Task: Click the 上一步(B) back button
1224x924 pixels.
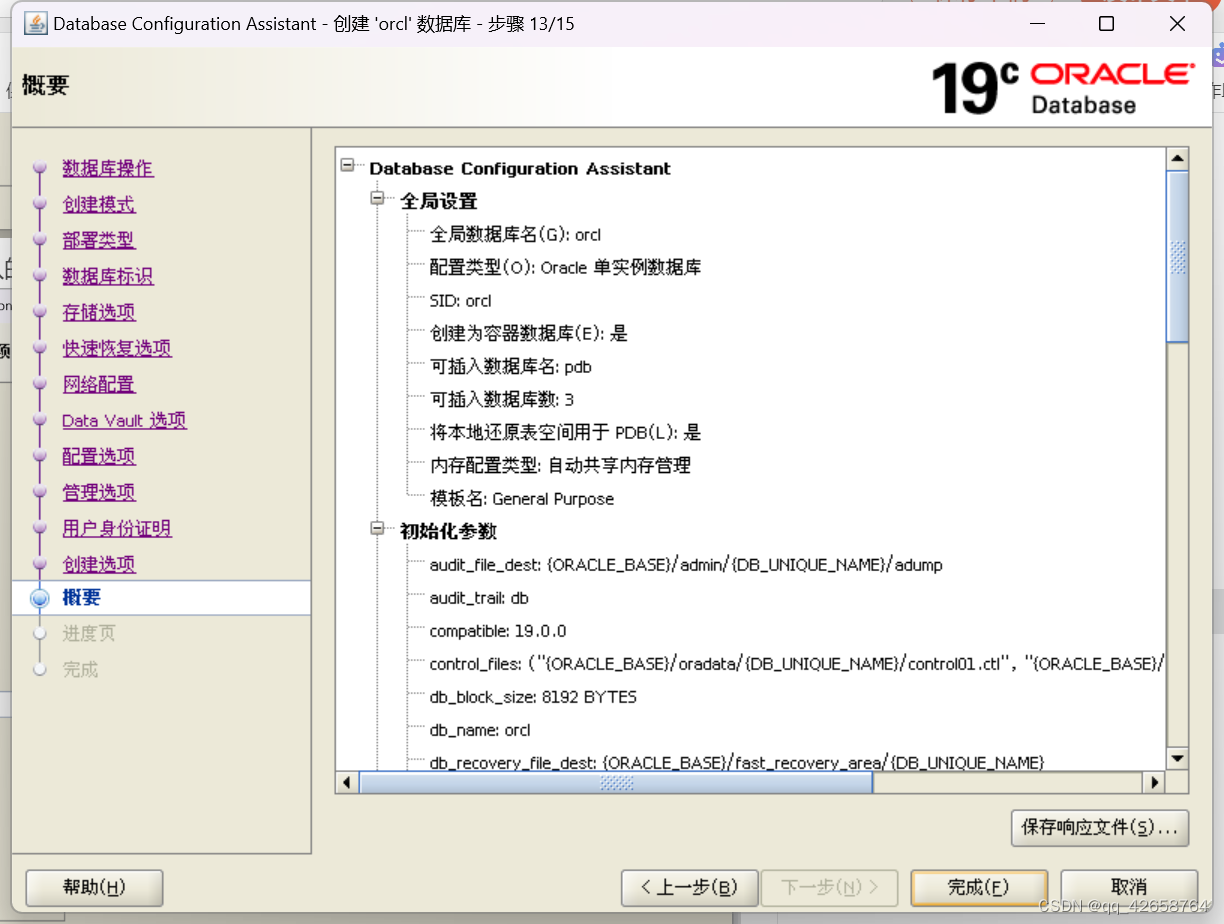Action: point(689,887)
